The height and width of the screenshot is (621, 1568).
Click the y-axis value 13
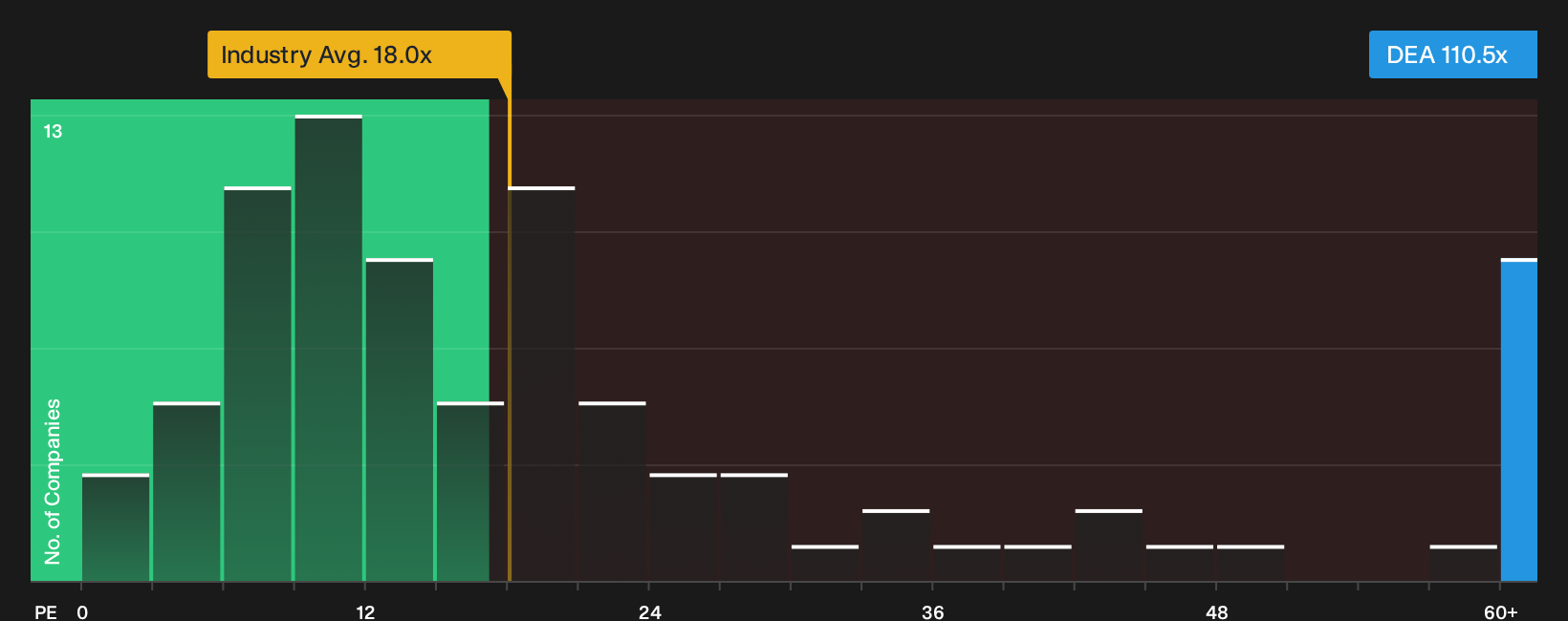click(53, 131)
